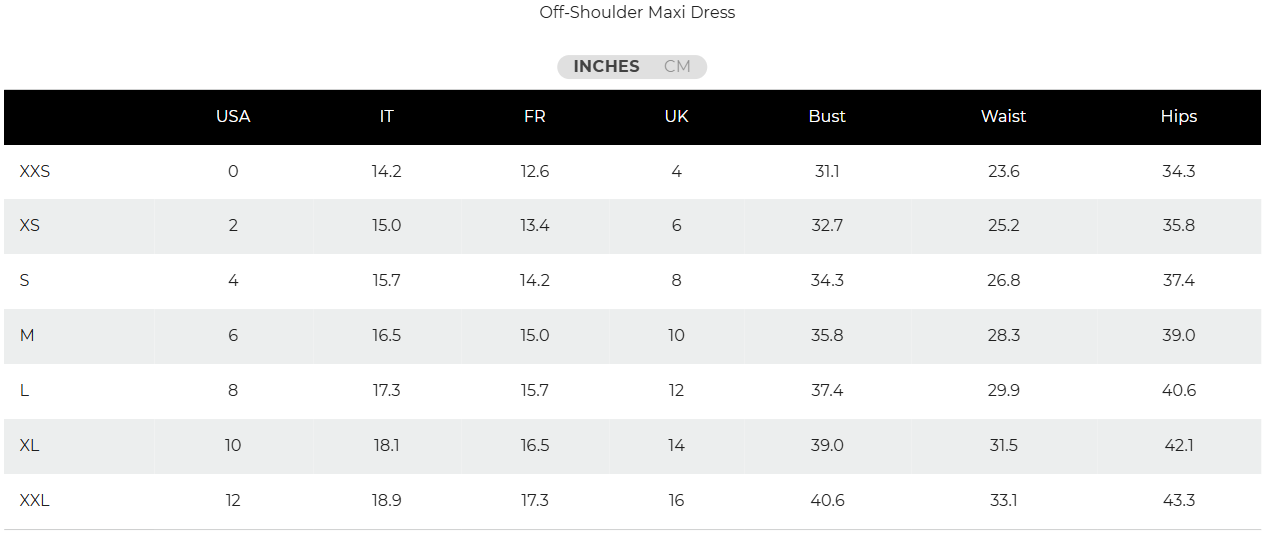Click the UK column header

[677, 117]
